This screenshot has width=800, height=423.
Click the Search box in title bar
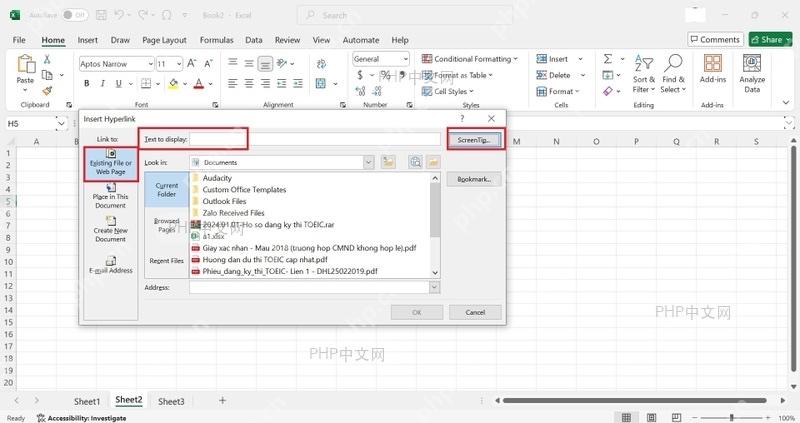point(405,15)
